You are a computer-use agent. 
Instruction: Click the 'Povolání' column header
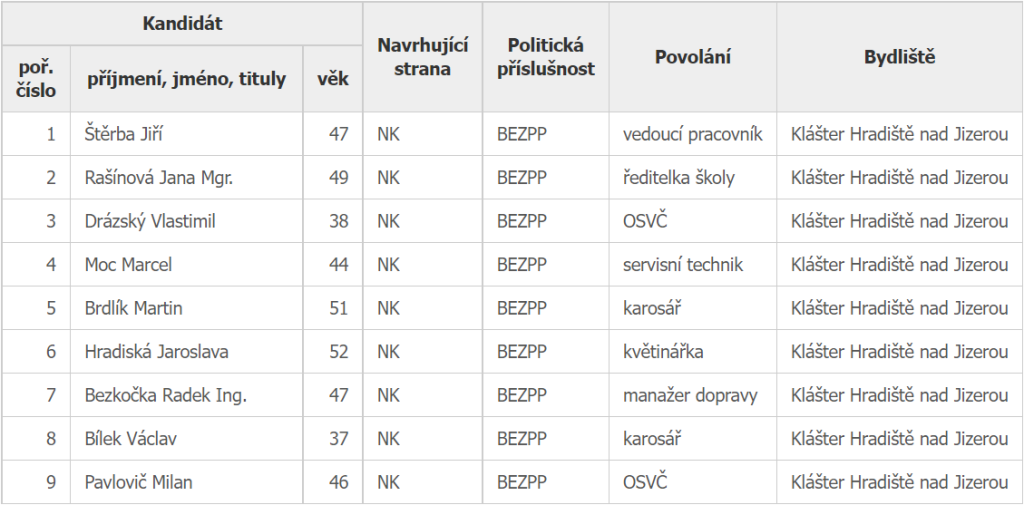tap(692, 57)
